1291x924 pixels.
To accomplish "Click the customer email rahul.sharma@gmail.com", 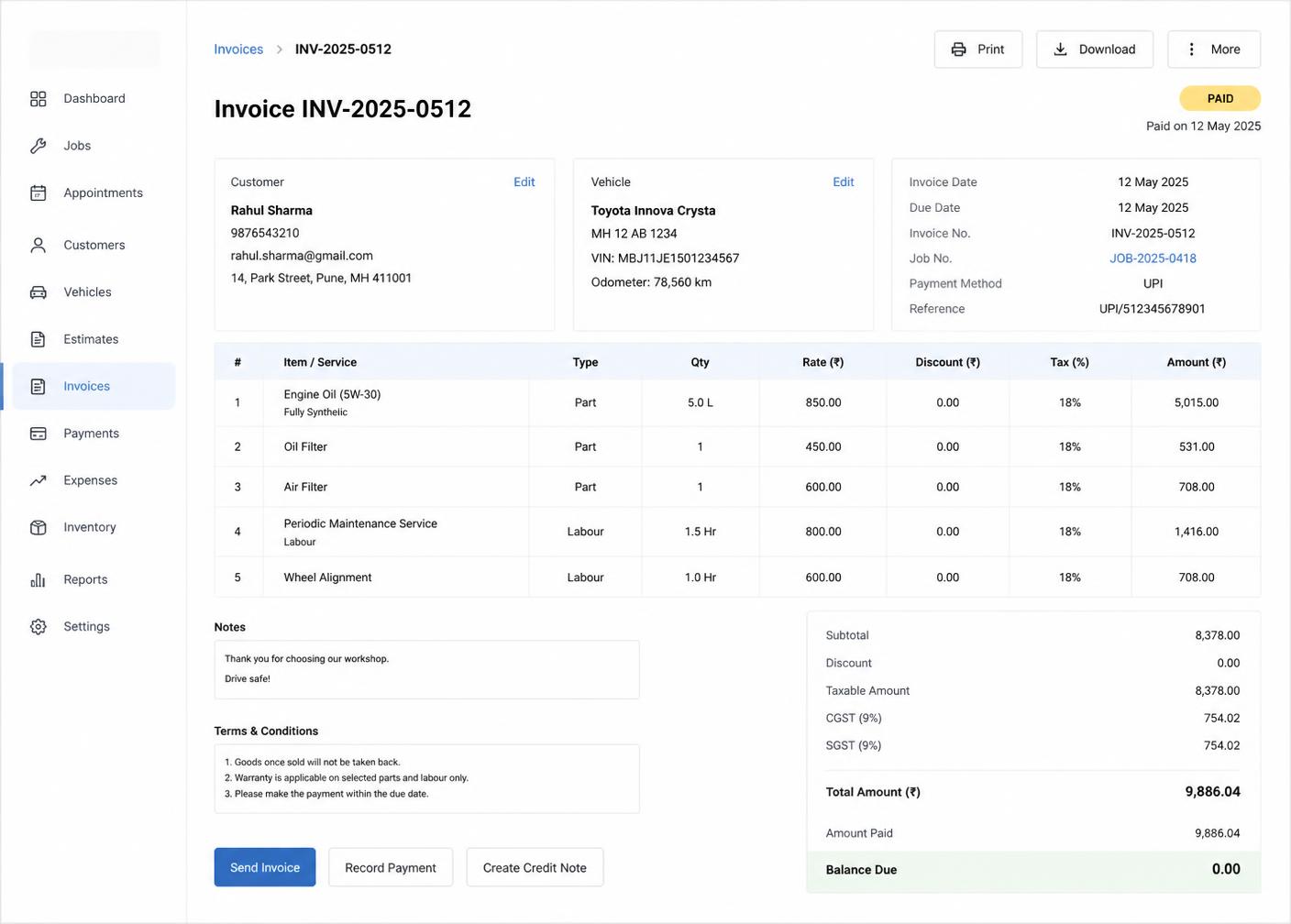I will pos(302,256).
